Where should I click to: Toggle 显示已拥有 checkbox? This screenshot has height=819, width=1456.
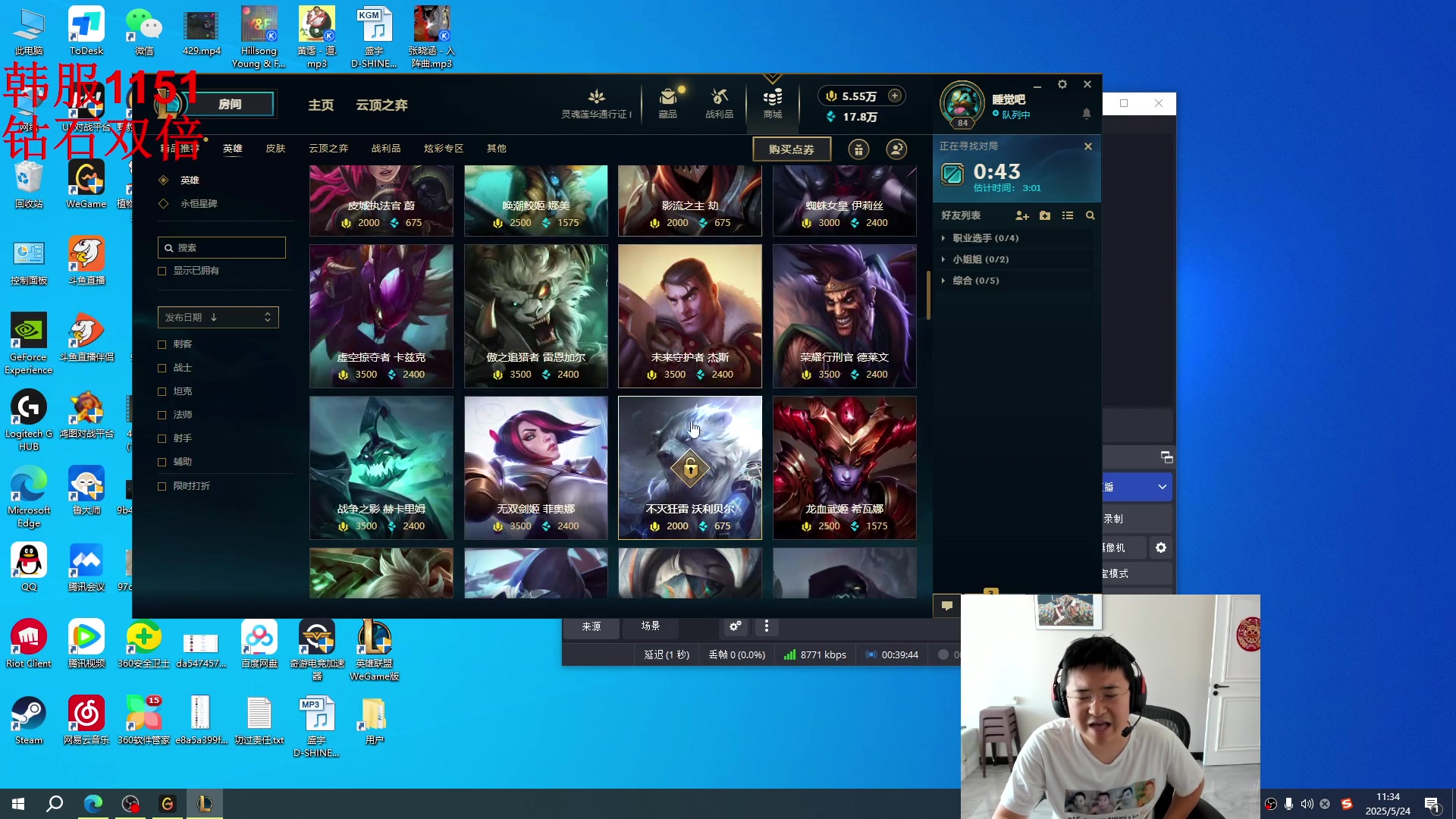(162, 271)
